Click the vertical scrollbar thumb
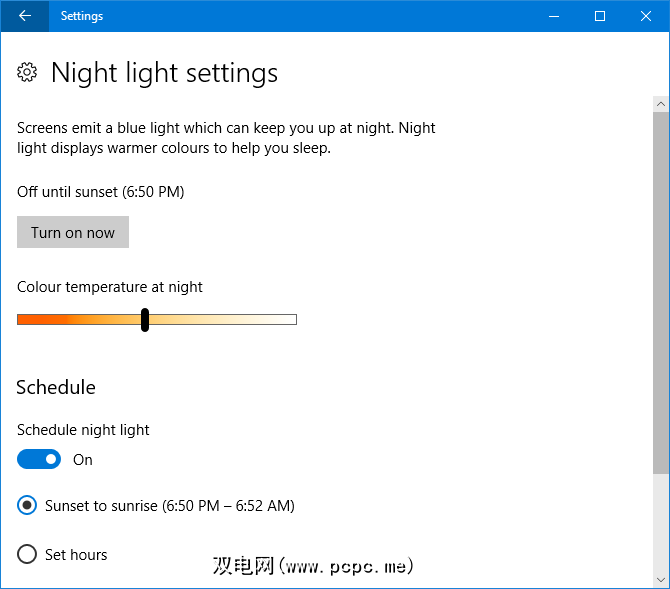670x589 pixels. click(661, 290)
